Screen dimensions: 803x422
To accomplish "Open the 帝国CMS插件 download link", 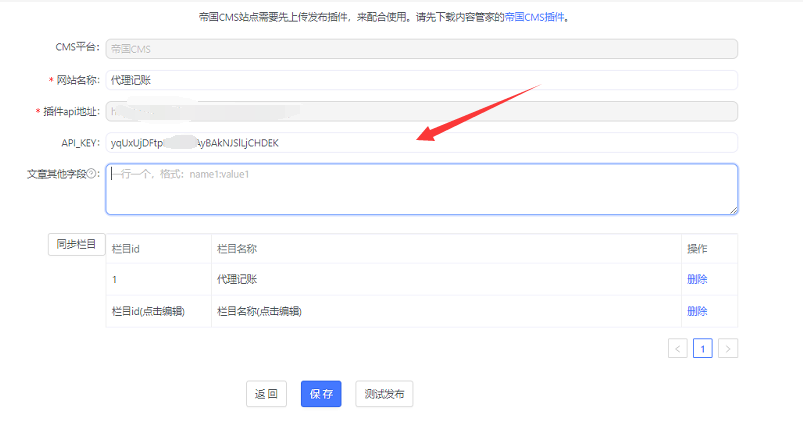I will [535, 17].
